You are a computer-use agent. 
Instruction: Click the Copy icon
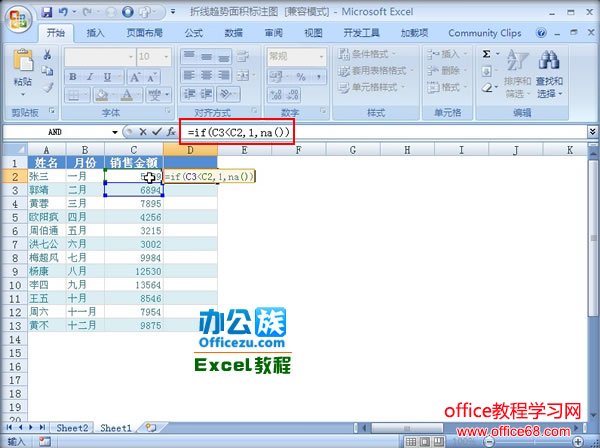(x=47, y=71)
